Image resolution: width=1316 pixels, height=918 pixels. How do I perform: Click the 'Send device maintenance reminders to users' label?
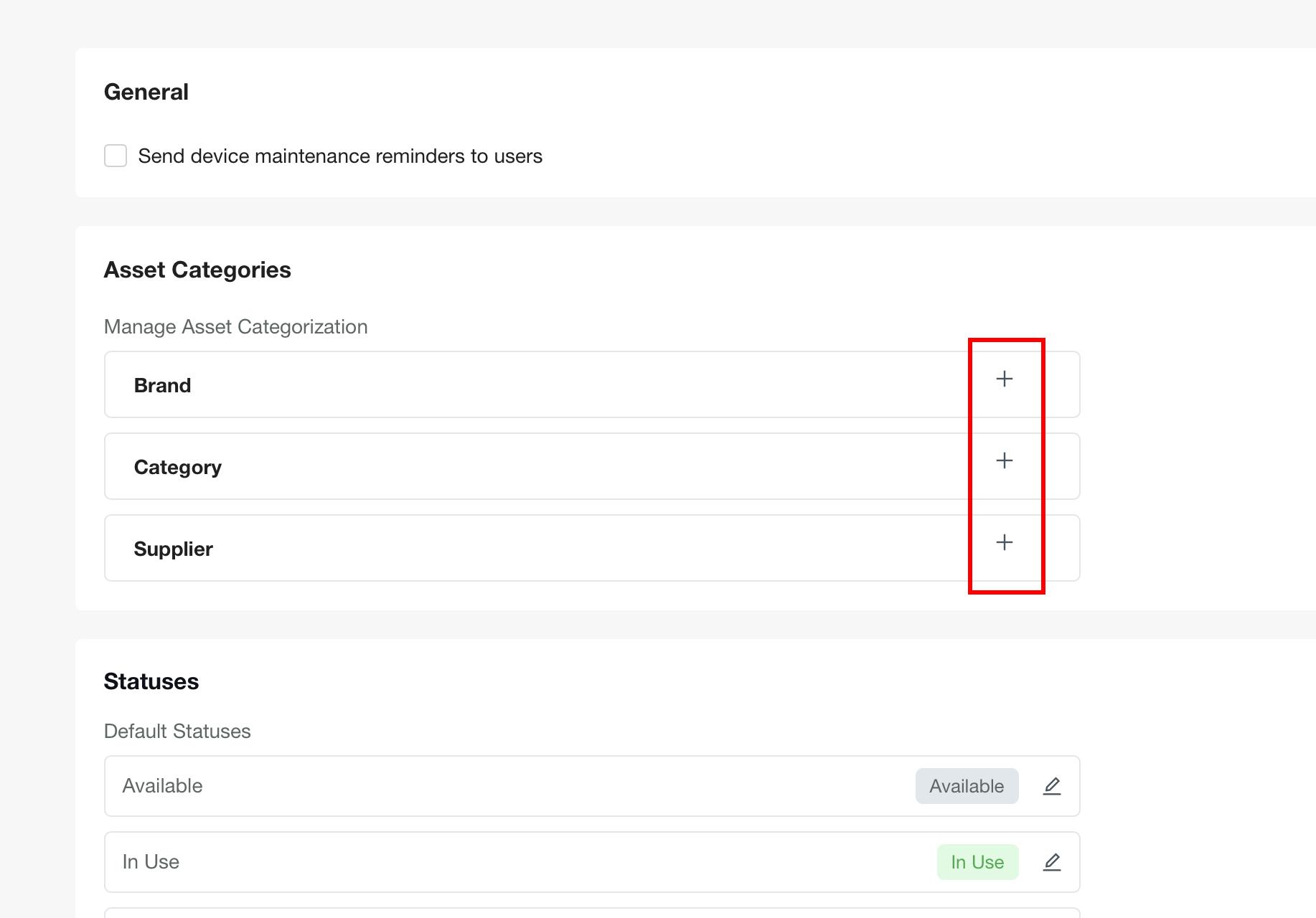click(339, 156)
